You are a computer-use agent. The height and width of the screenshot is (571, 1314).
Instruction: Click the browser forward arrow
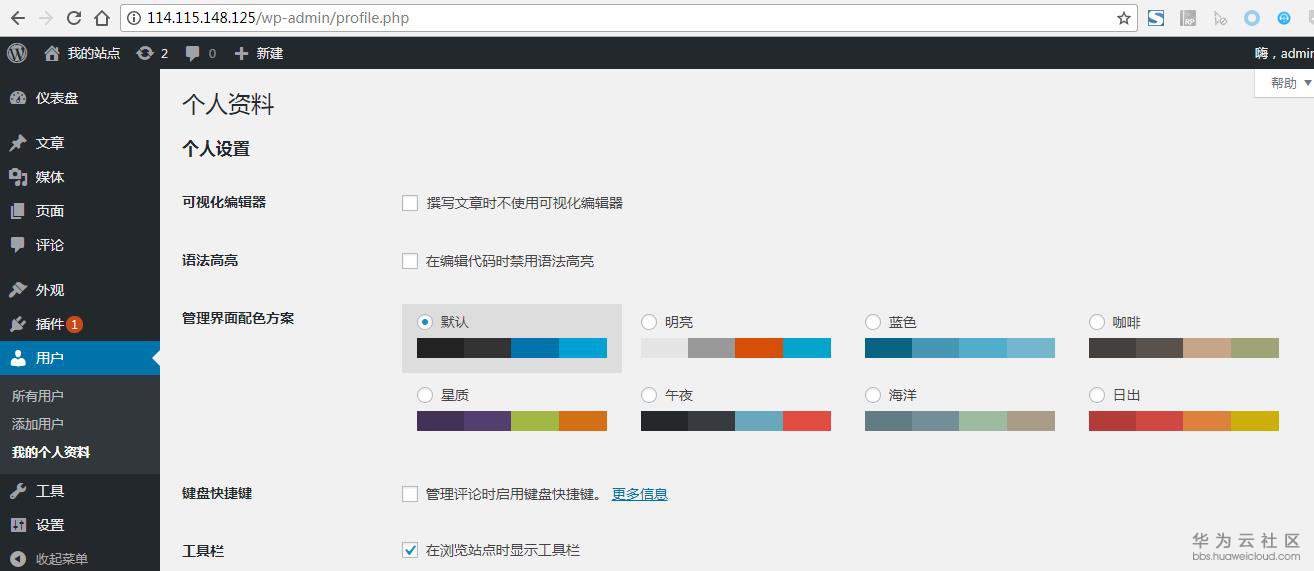coord(45,18)
